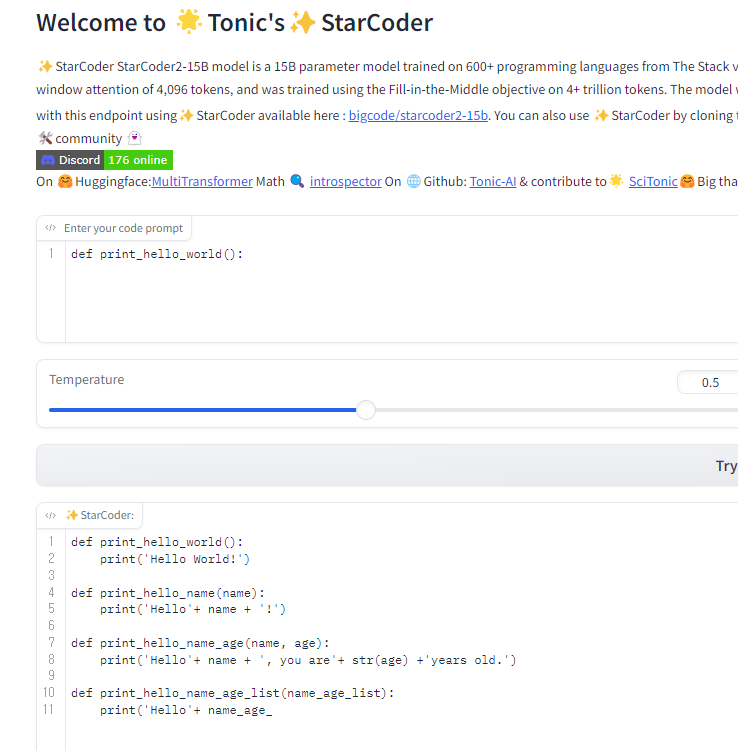This screenshot has width=738, height=751.
Task: Open the bigcode/starcoder2-15b model link
Action: (418, 115)
